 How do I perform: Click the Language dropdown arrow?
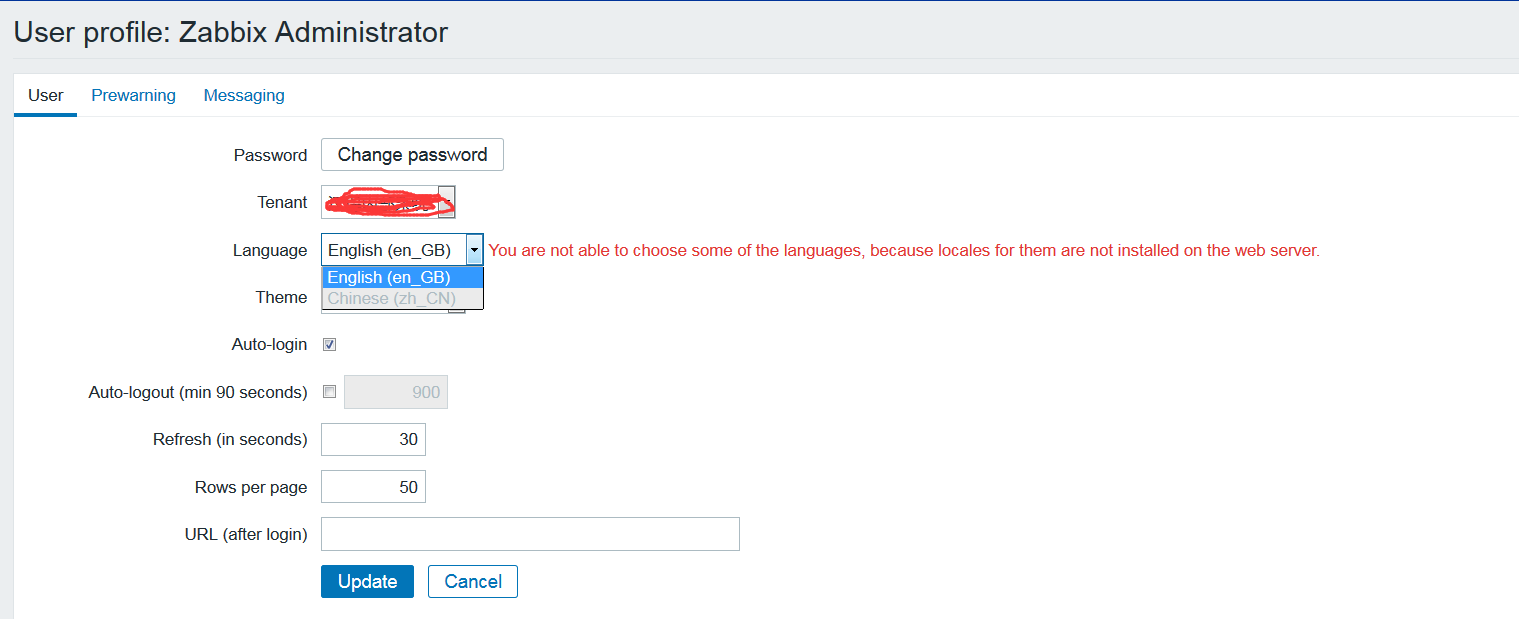pos(474,250)
